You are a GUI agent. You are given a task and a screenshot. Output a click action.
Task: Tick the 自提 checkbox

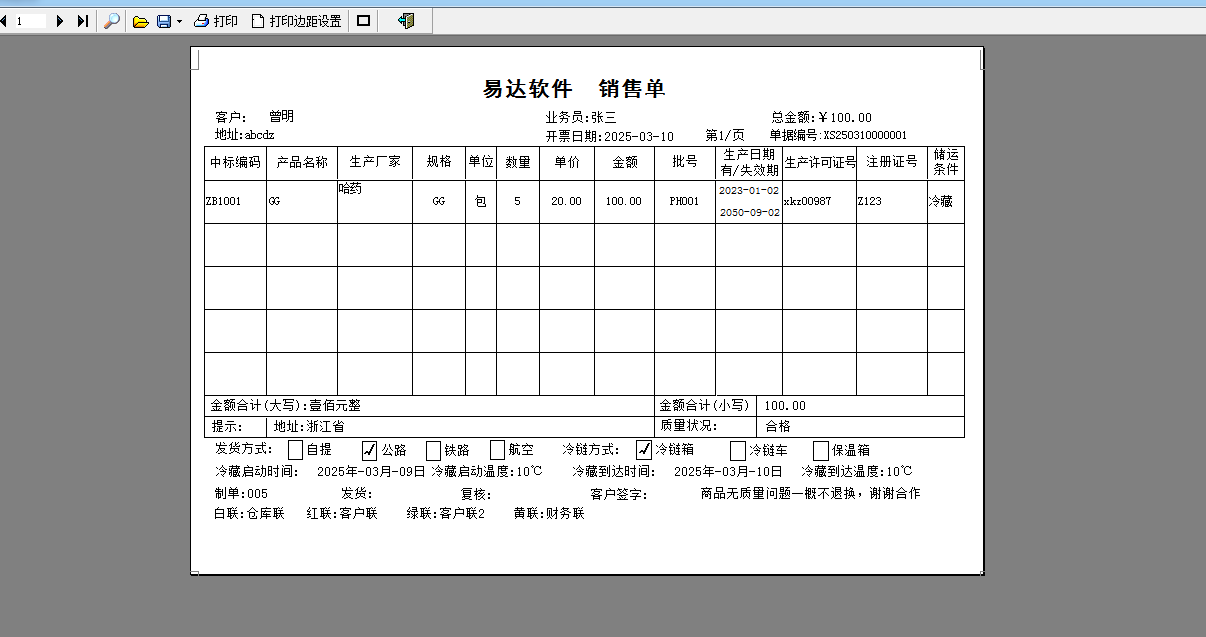pos(295,450)
